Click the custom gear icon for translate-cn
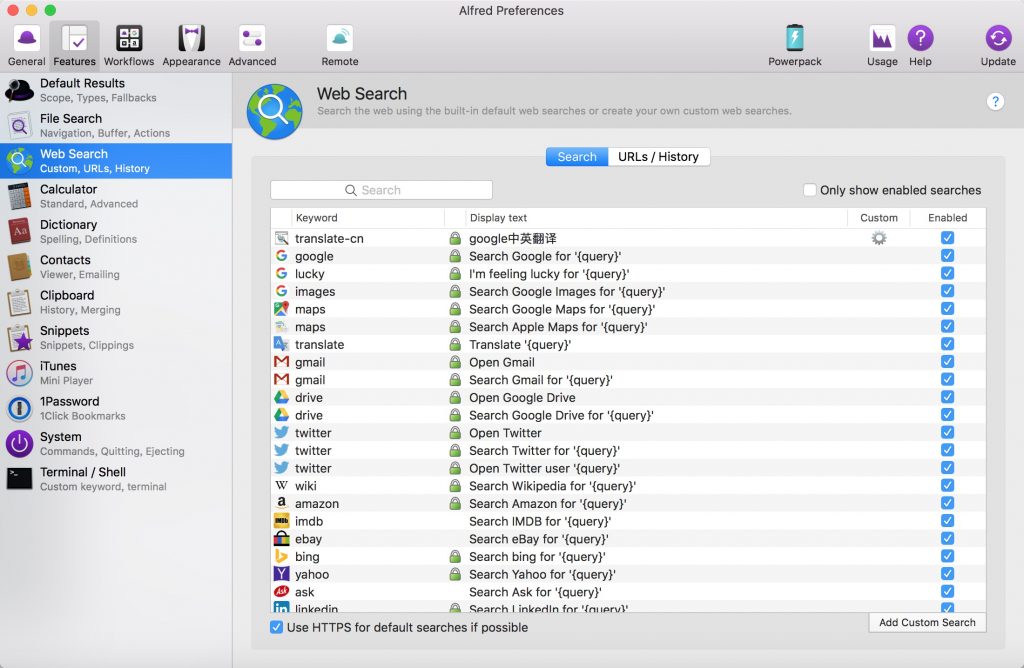The width and height of the screenshot is (1024, 668). click(879, 238)
